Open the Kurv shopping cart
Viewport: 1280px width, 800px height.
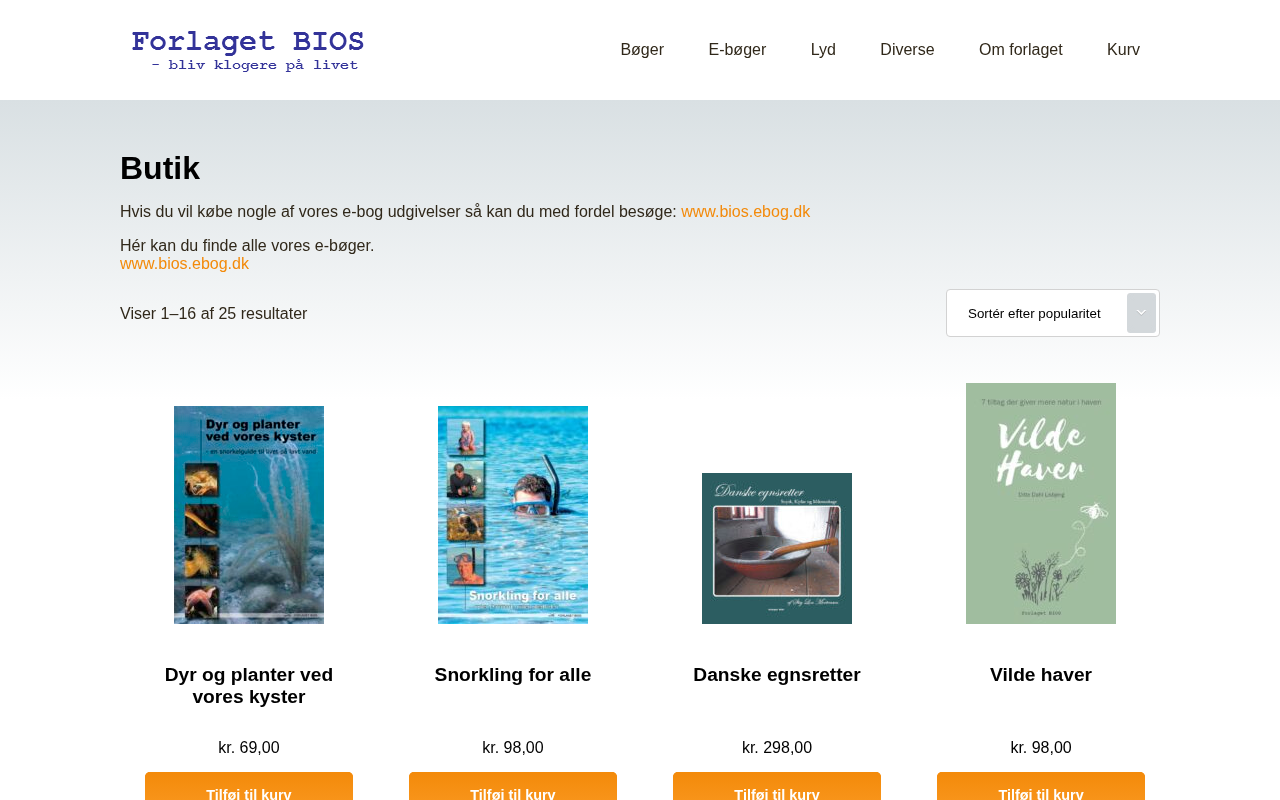tap(1123, 50)
